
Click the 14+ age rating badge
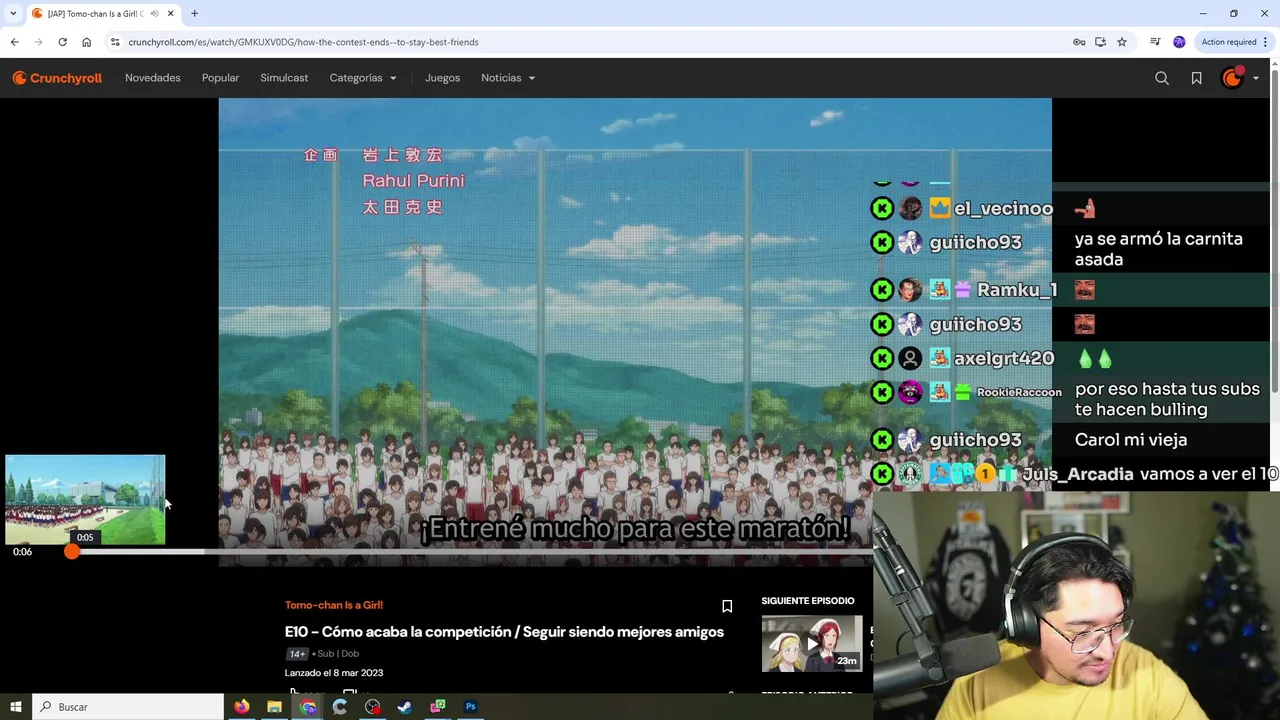tap(297, 654)
